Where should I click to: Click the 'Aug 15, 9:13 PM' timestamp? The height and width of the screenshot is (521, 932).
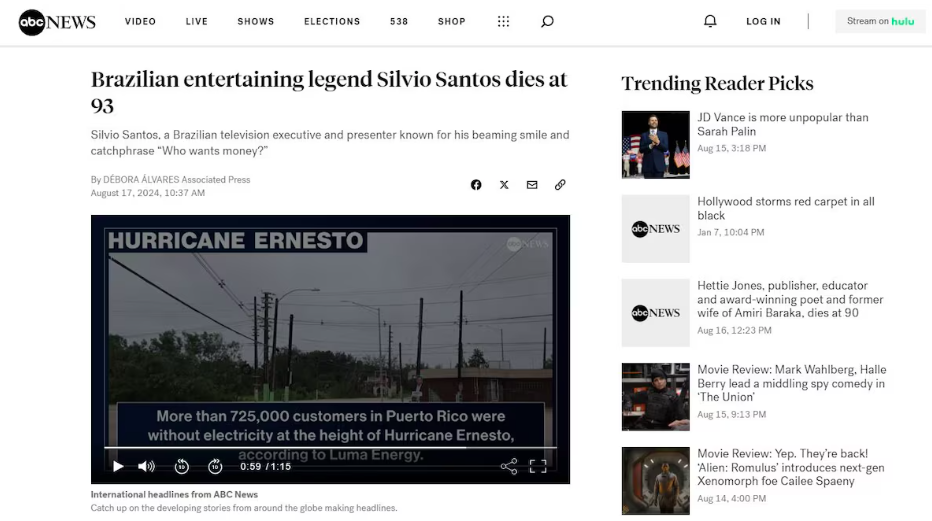[732, 415]
